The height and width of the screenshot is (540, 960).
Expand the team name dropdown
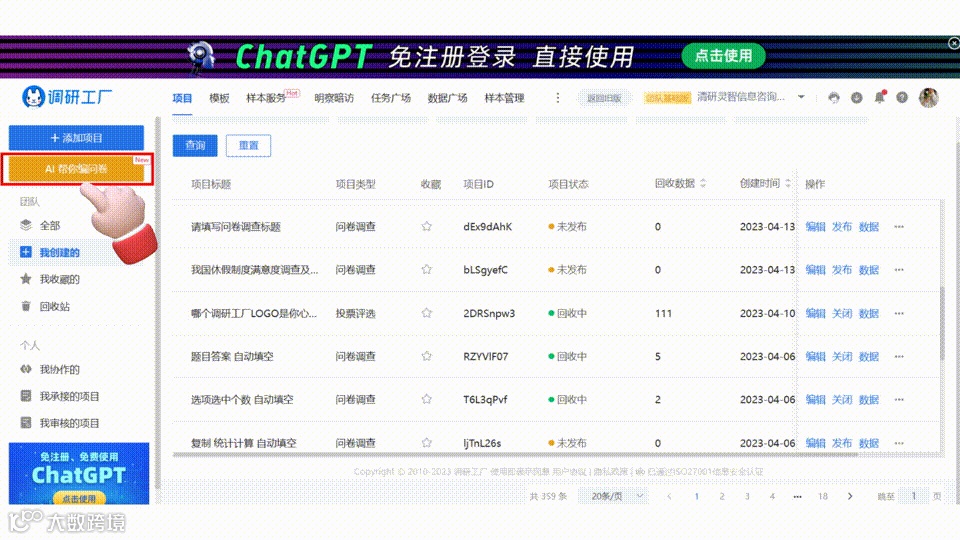(x=801, y=97)
